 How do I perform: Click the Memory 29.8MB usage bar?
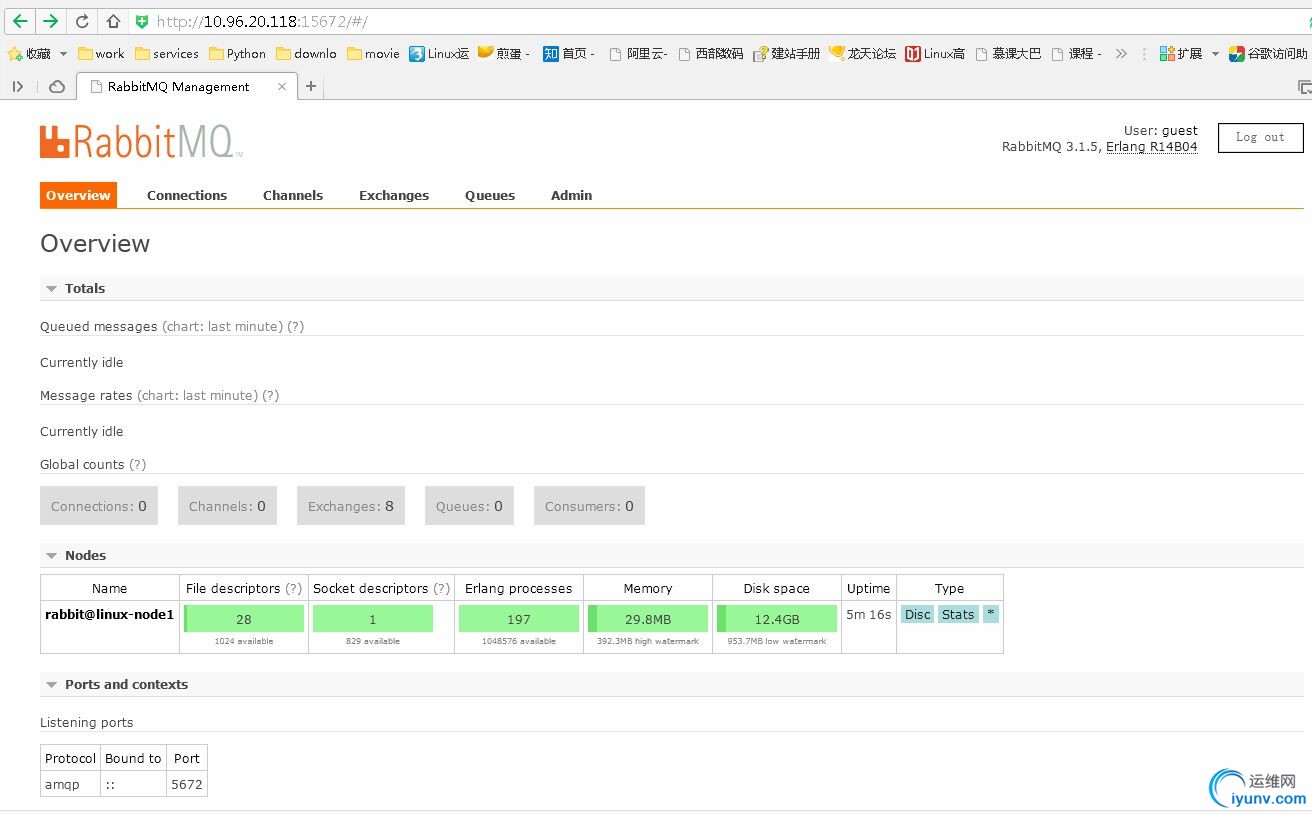pyautogui.click(x=648, y=619)
